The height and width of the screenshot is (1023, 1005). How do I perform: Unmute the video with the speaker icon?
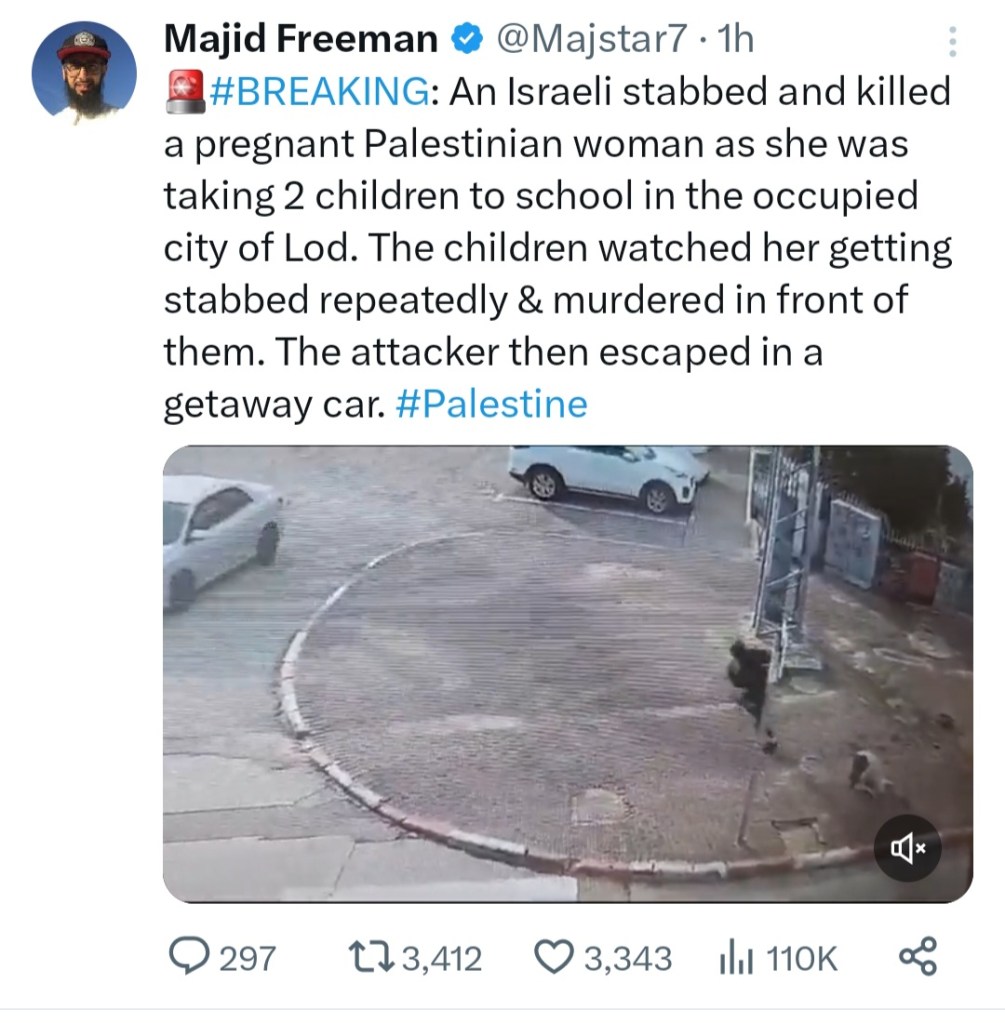tap(908, 848)
